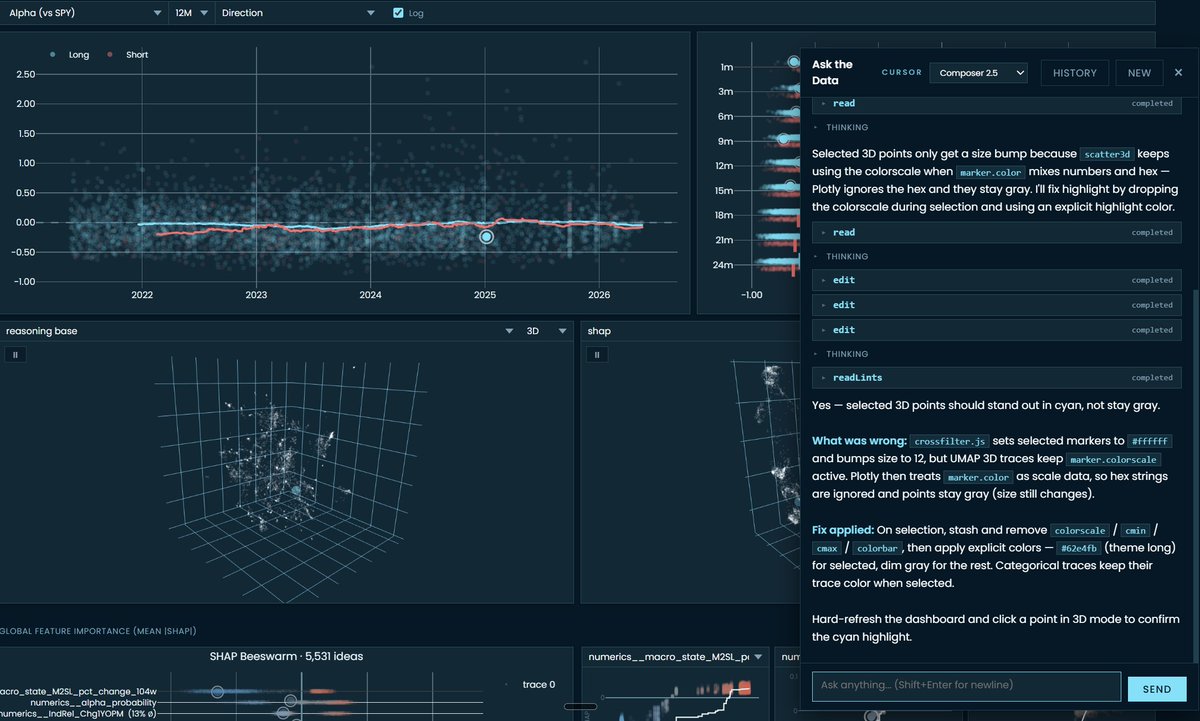Pause the shap 3D plot rotation

pos(597,354)
